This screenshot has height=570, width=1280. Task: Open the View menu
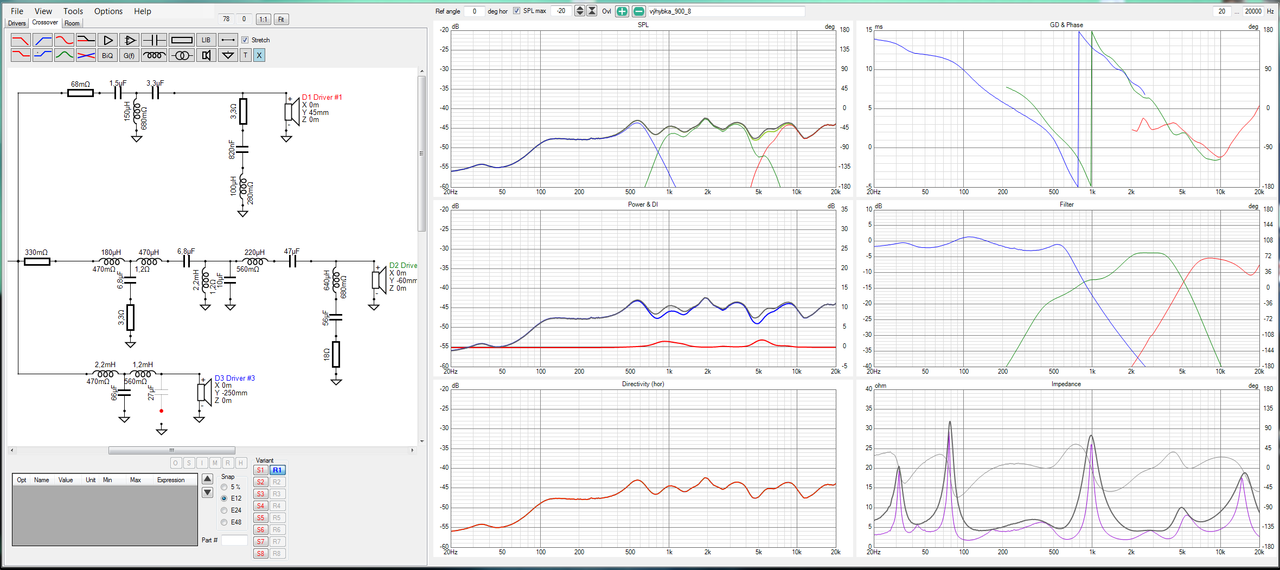(43, 11)
